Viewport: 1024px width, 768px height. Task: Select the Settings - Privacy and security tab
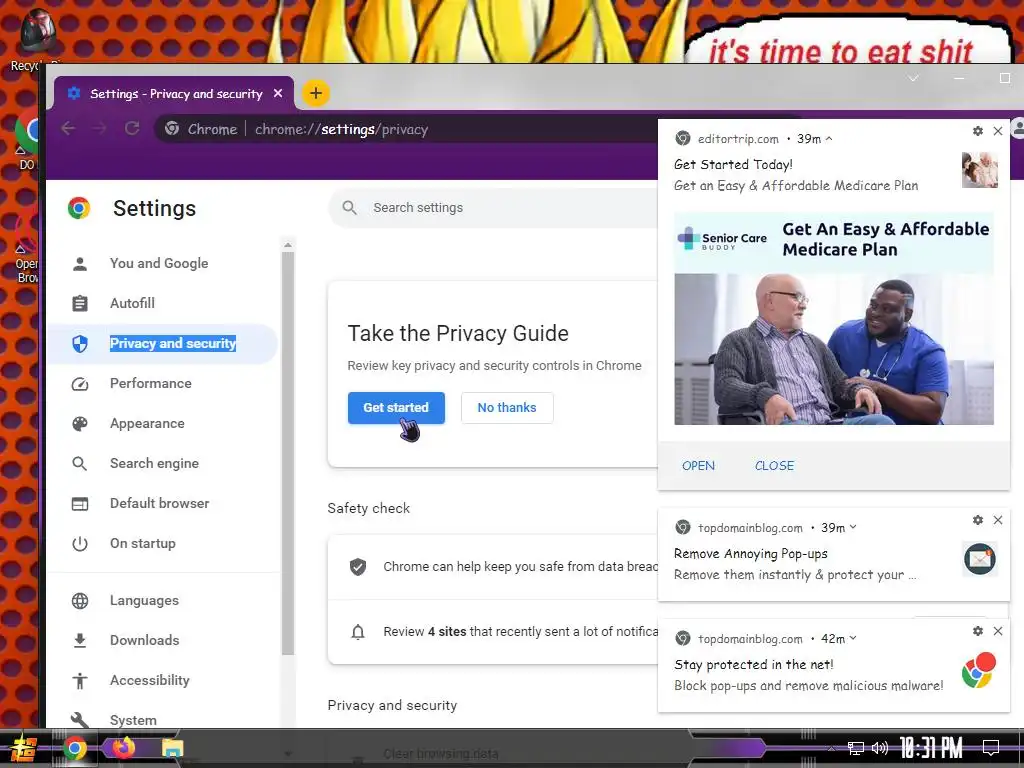[x=174, y=93]
